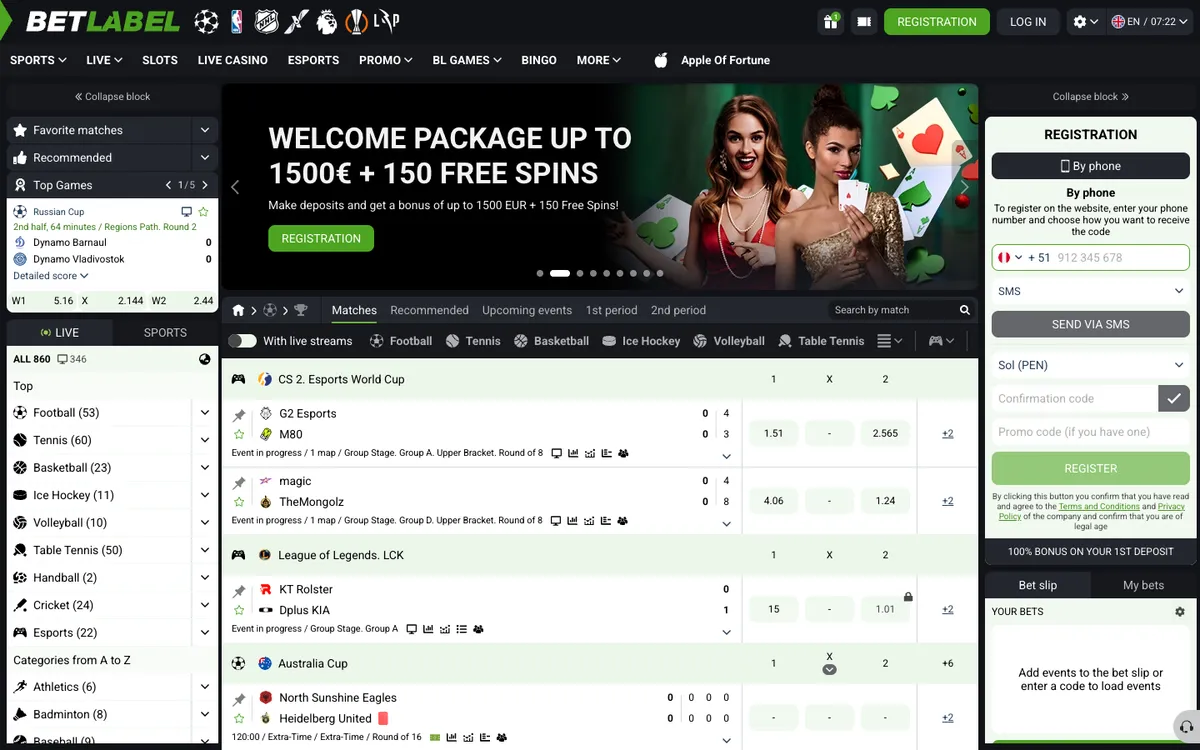The height and width of the screenshot is (750, 1200).
Task: Show the previous top game
Action: (x=169, y=185)
